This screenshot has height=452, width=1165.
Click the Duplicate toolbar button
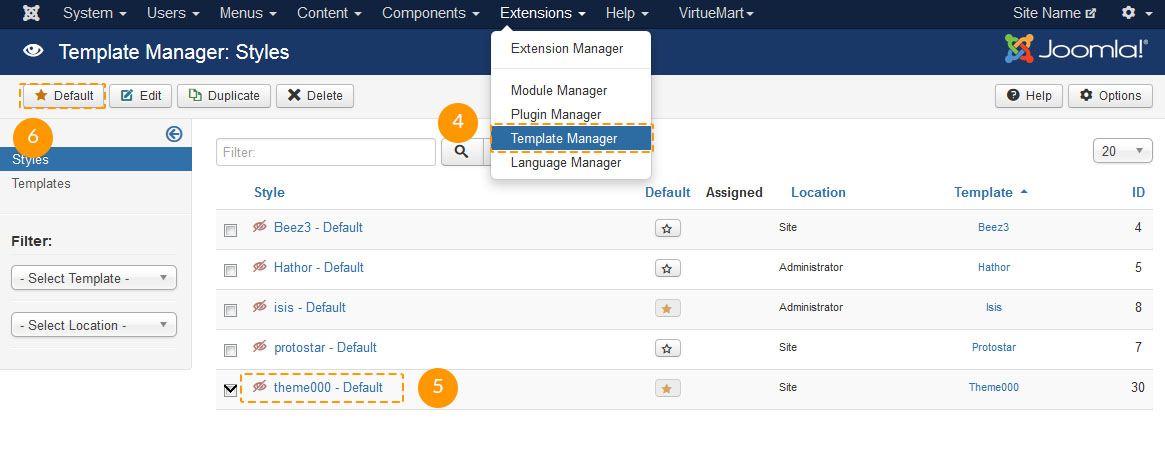[224, 96]
